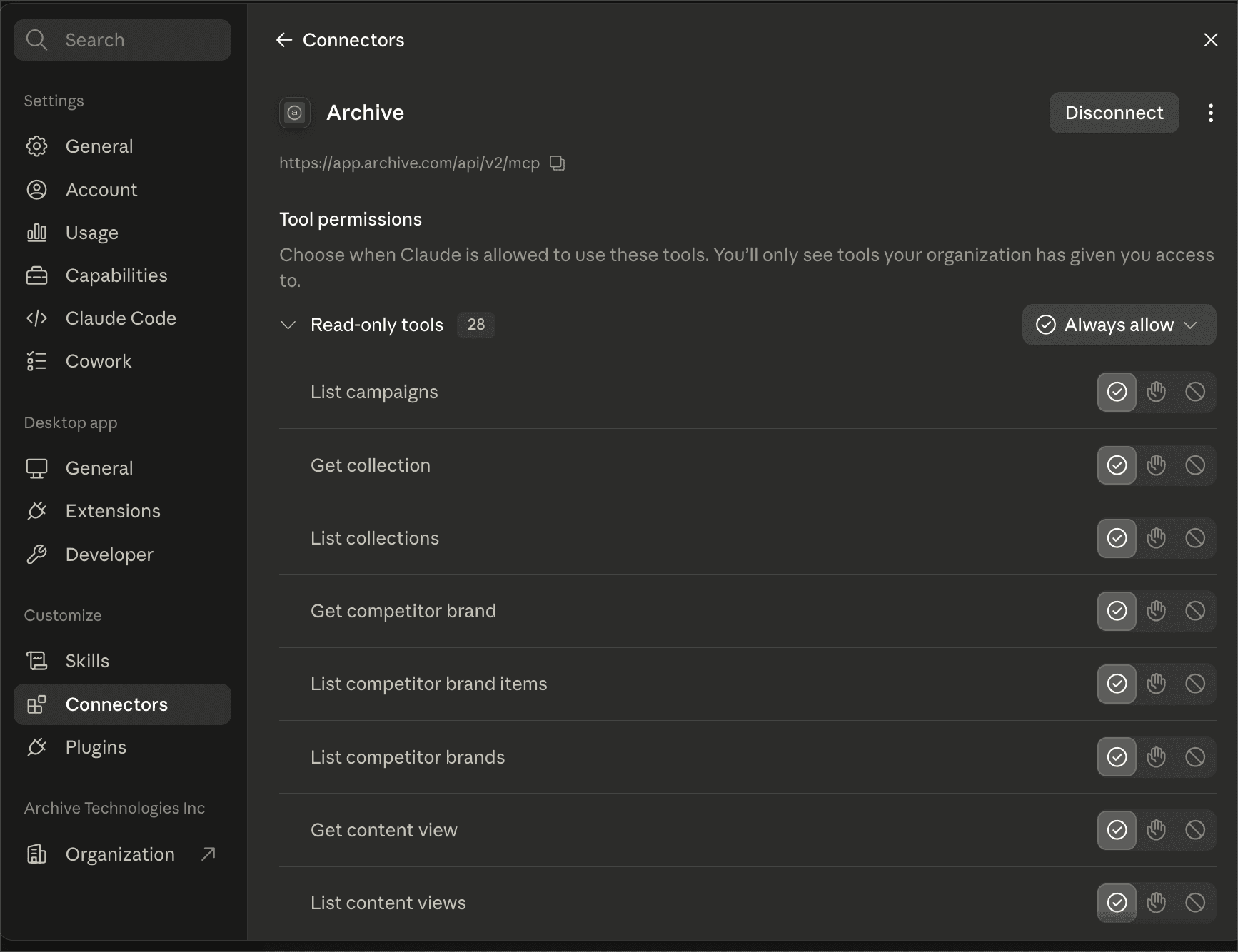Click the Extensions plug icon

coord(36,511)
